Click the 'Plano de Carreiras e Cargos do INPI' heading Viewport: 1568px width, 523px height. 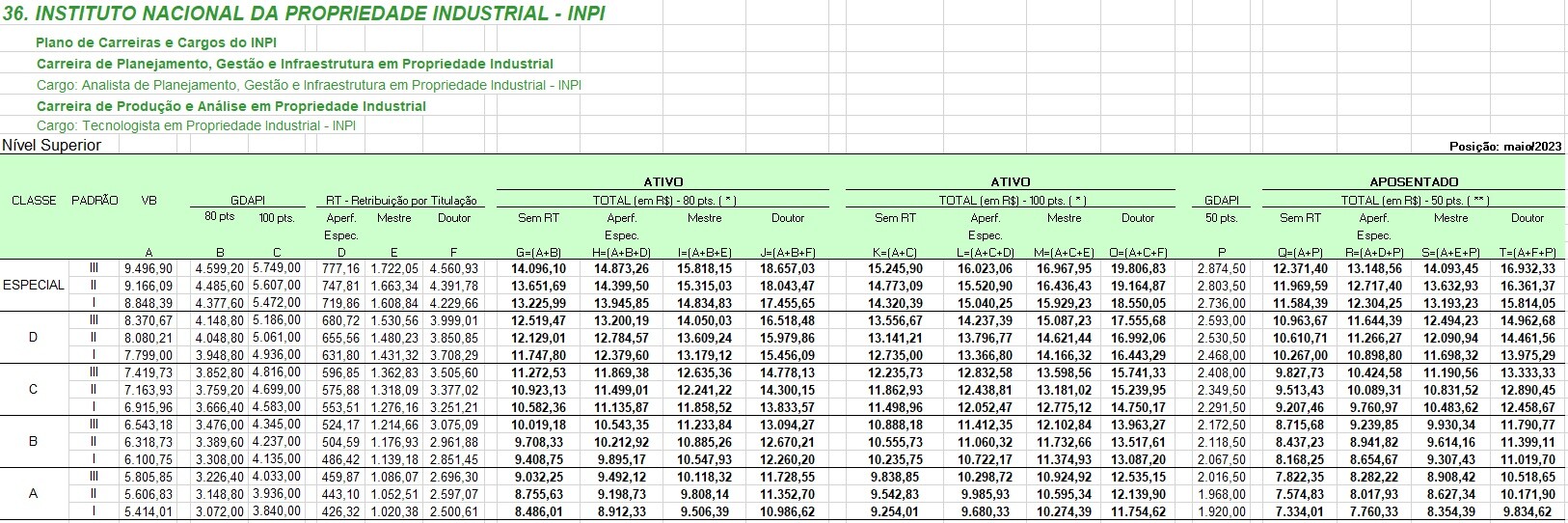(x=156, y=42)
